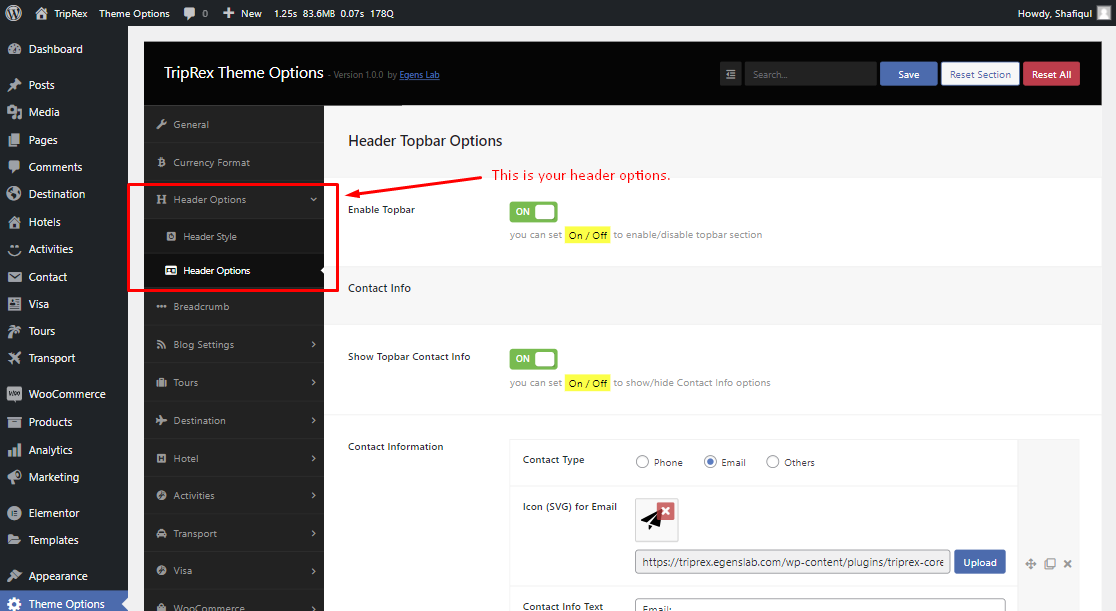Click the Templates folder icon

14,540
